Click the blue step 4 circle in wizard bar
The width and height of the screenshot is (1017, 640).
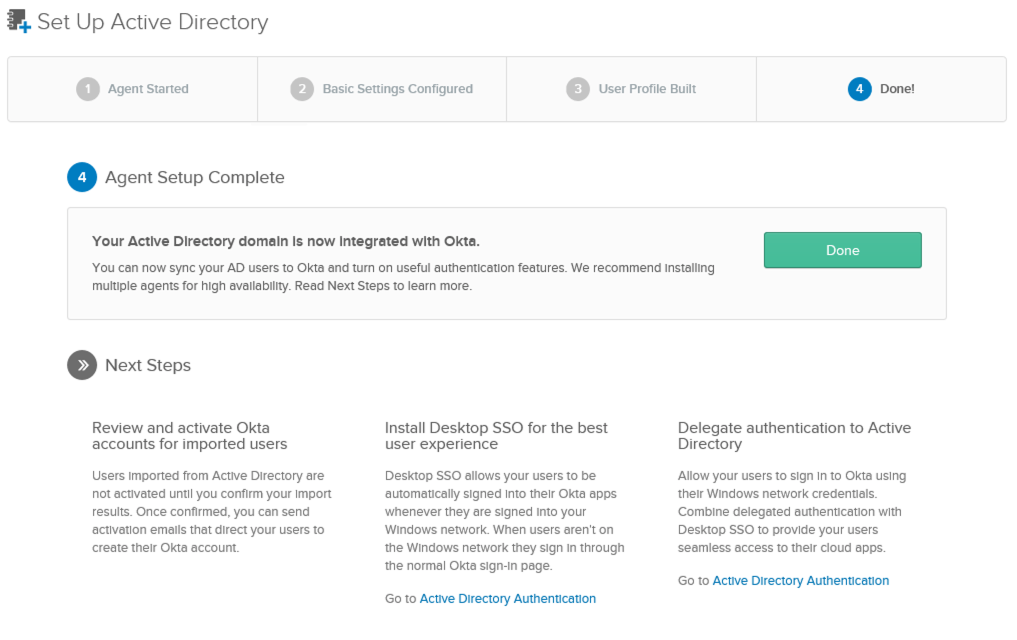[859, 89]
